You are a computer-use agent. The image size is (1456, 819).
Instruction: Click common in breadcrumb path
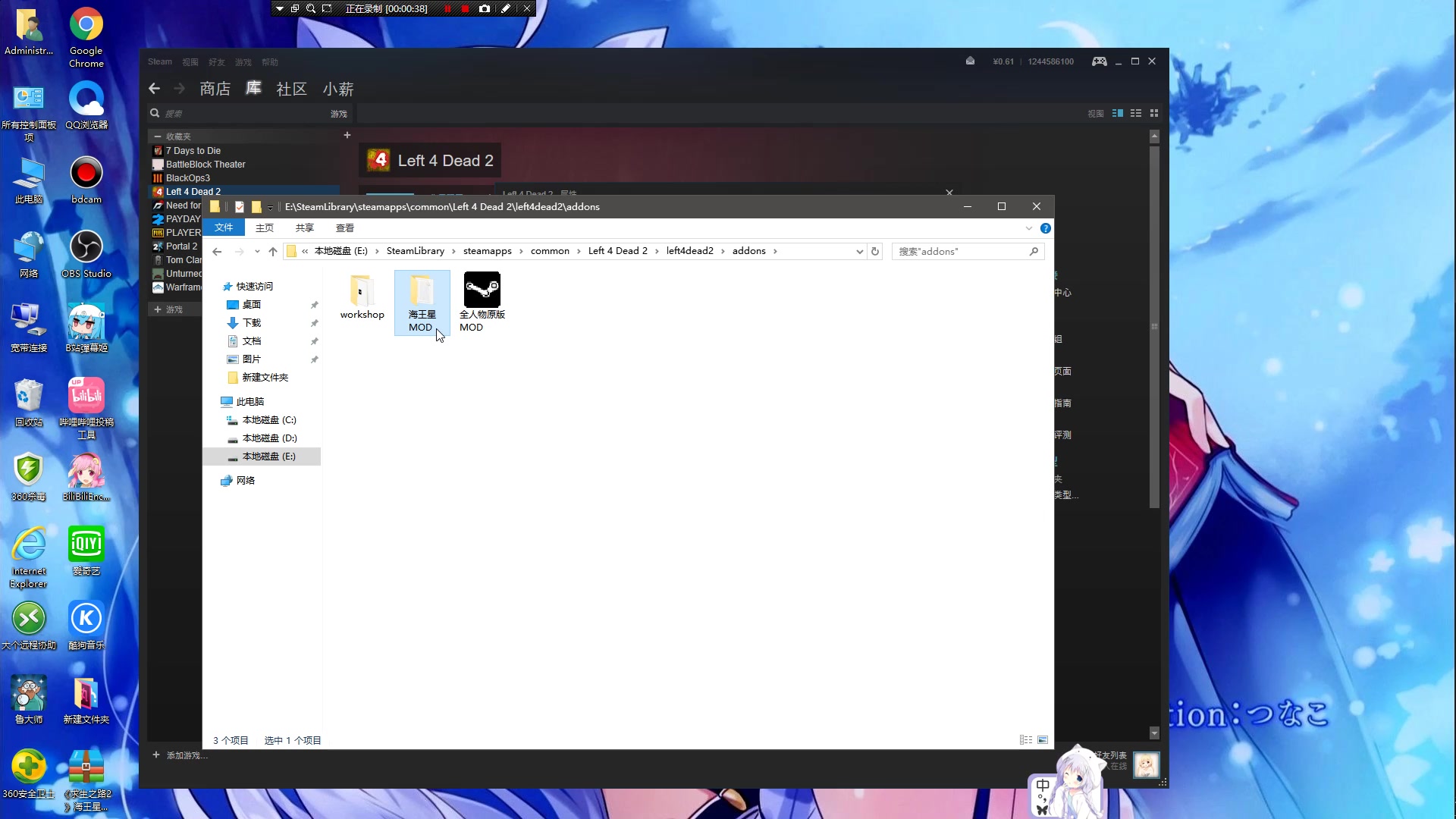point(550,251)
